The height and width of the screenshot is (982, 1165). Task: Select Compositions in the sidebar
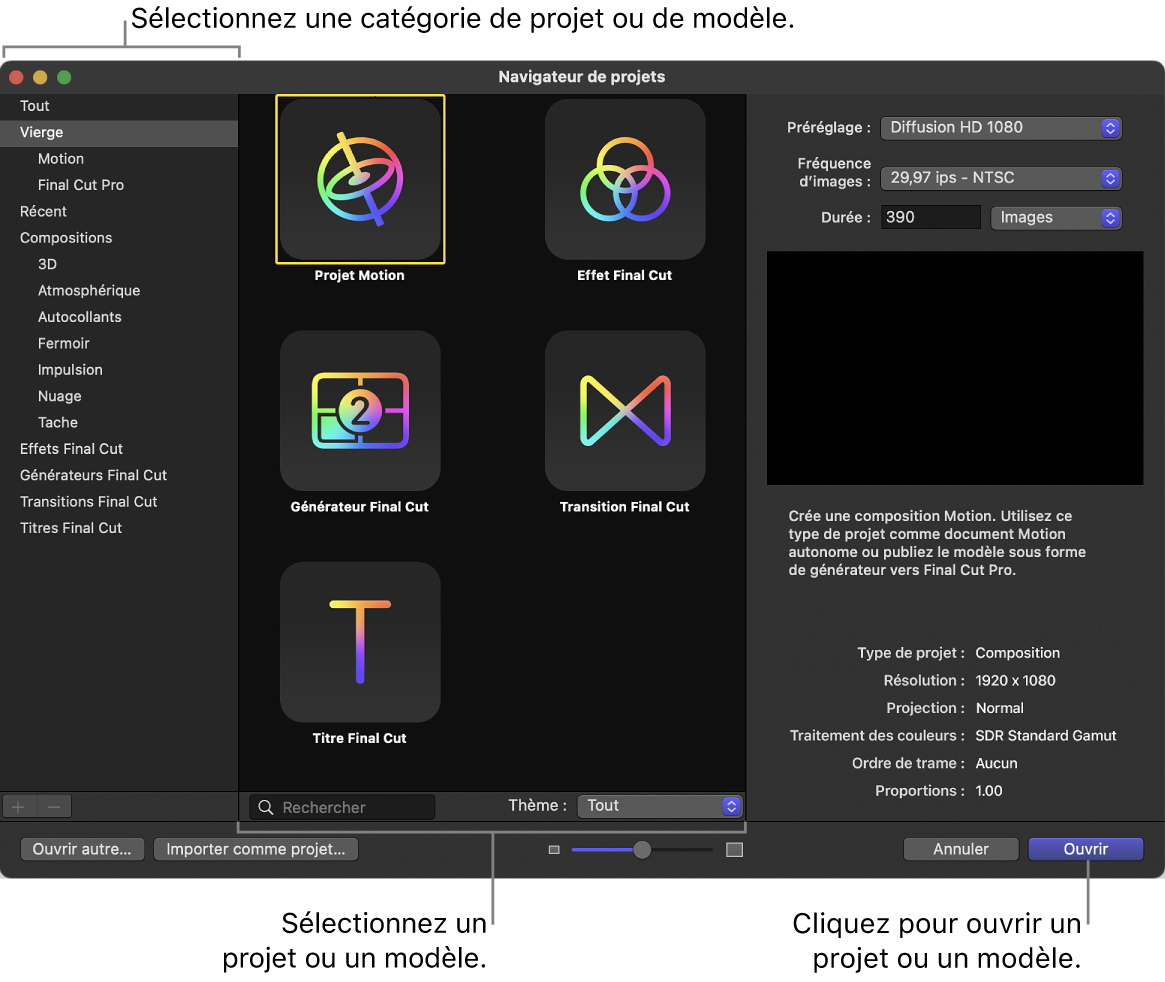point(66,238)
